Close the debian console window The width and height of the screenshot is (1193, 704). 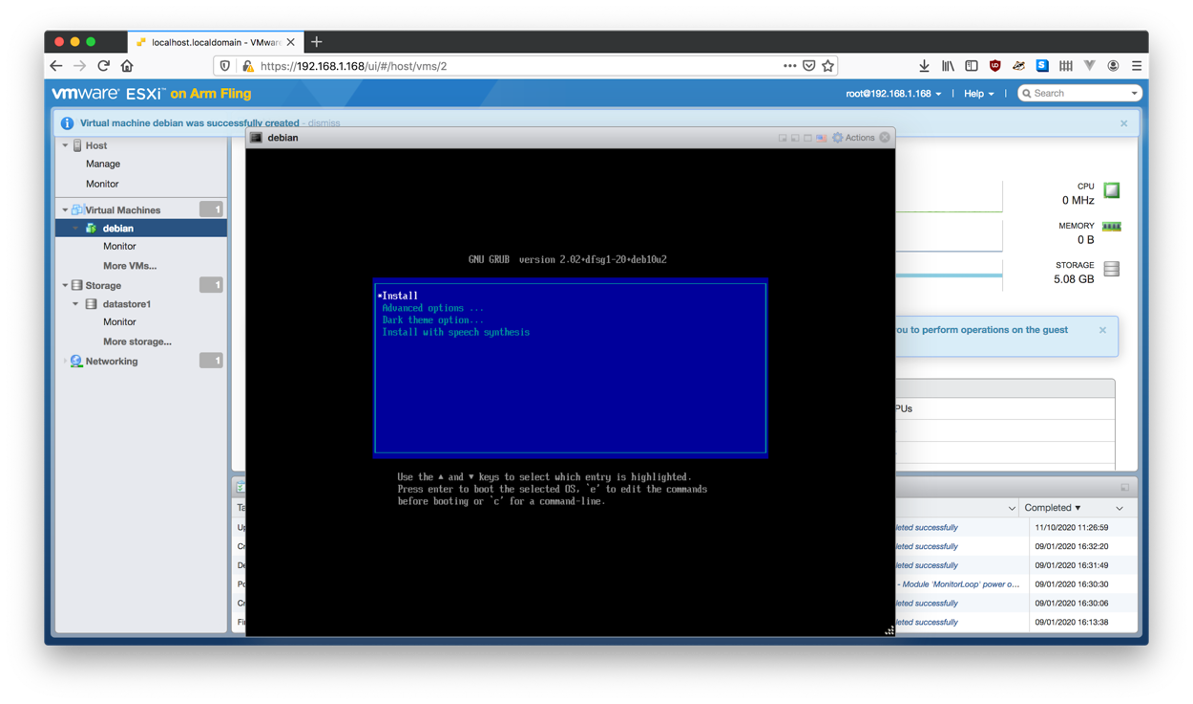click(884, 138)
